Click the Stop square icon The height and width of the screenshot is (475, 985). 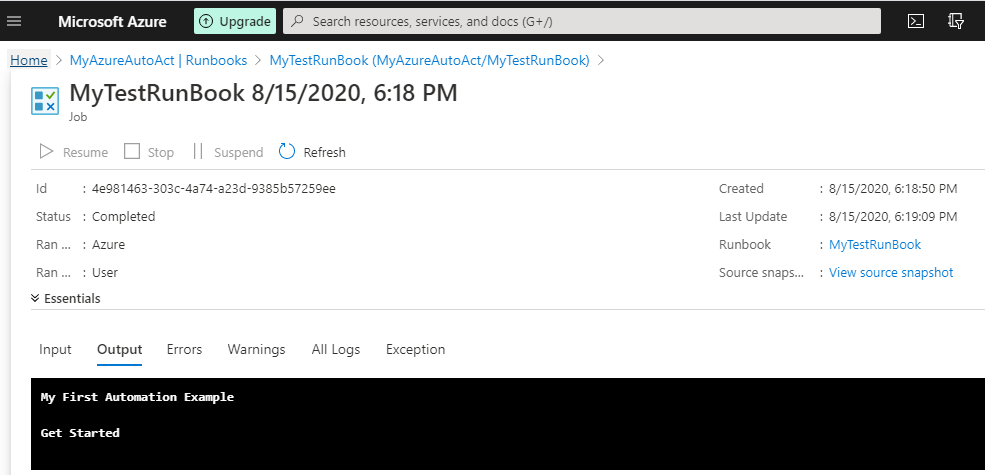(132, 151)
